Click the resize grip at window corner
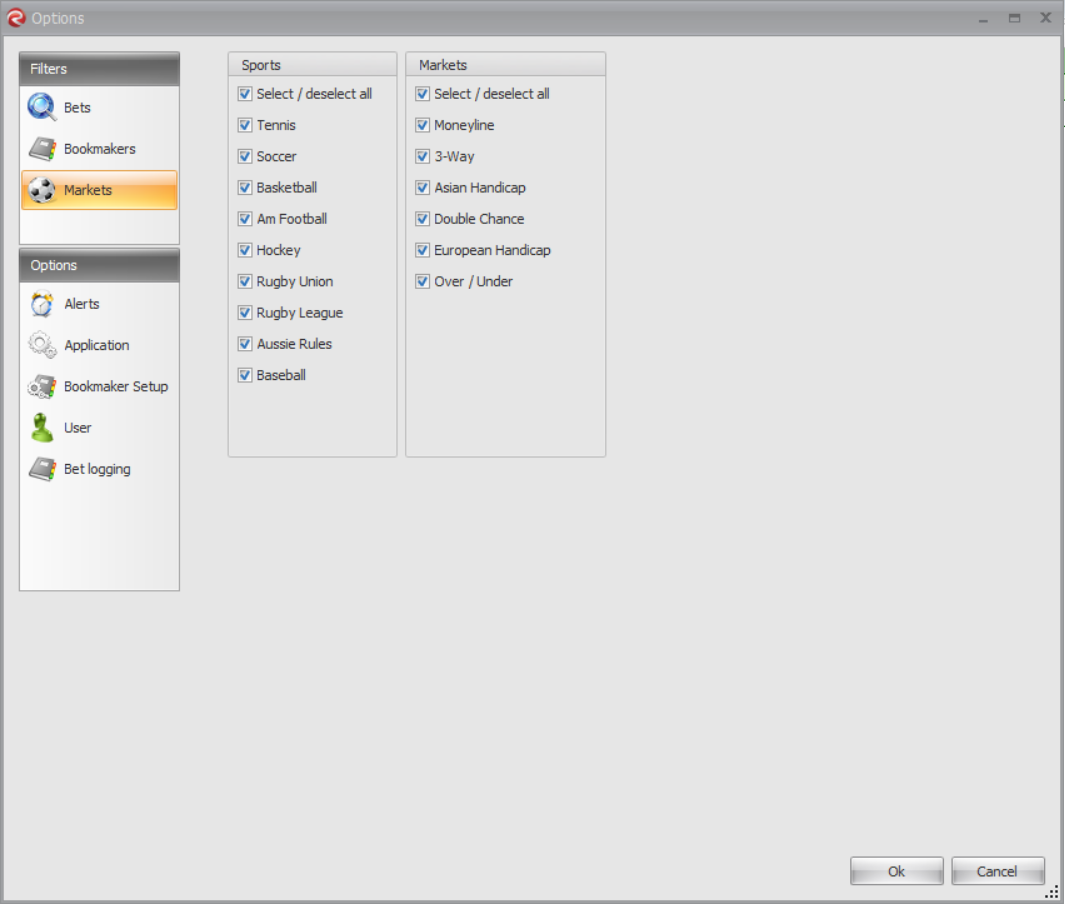Viewport: 1065px width, 904px height. tap(1052, 892)
